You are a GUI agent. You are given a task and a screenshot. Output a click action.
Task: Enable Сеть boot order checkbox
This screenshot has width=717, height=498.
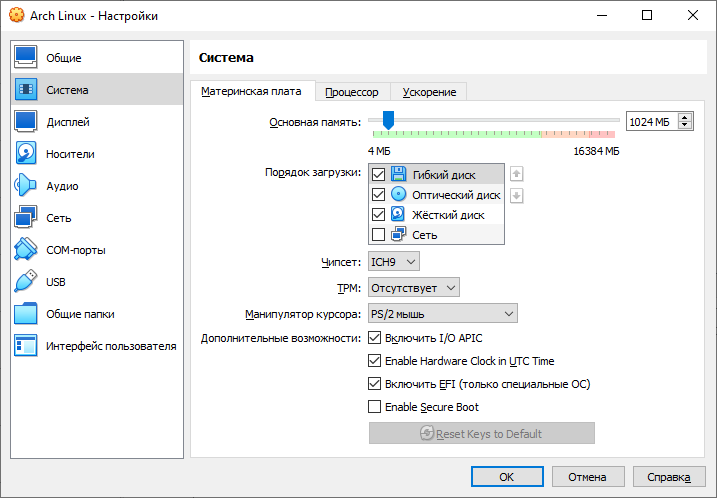pyautogui.click(x=378, y=235)
